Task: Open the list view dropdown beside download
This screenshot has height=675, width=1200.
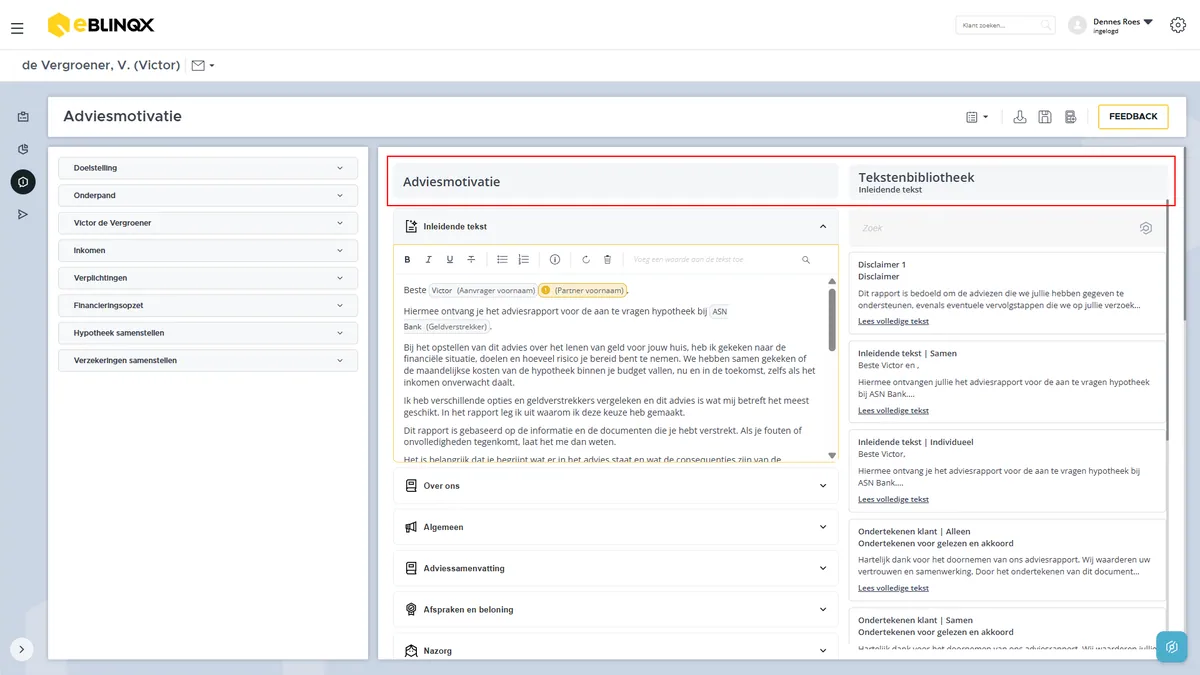Action: 977,117
